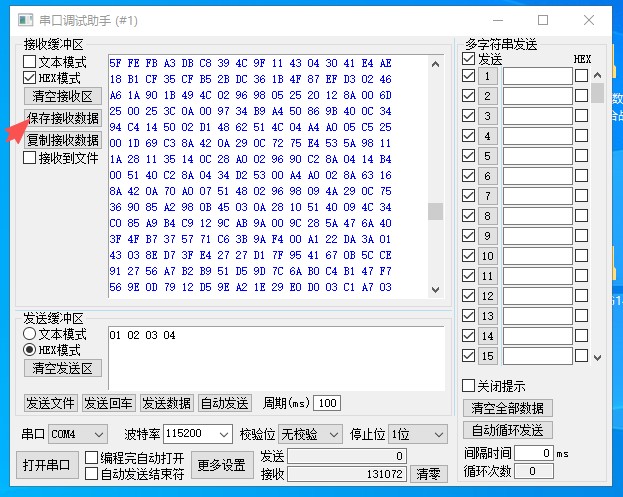
Task: Click 复制接收数据 button
Action: pyautogui.click(x=62, y=140)
